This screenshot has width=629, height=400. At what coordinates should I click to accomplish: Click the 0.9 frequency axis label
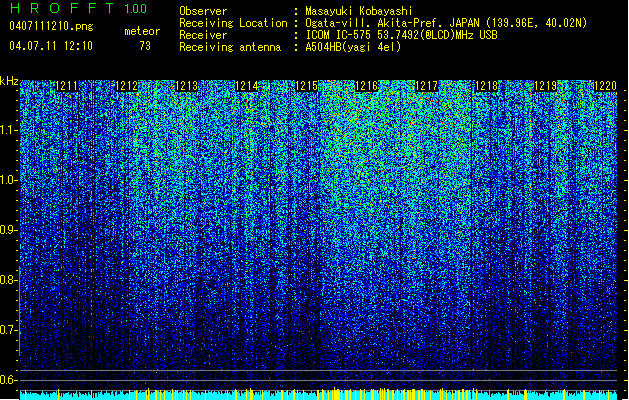8,230
